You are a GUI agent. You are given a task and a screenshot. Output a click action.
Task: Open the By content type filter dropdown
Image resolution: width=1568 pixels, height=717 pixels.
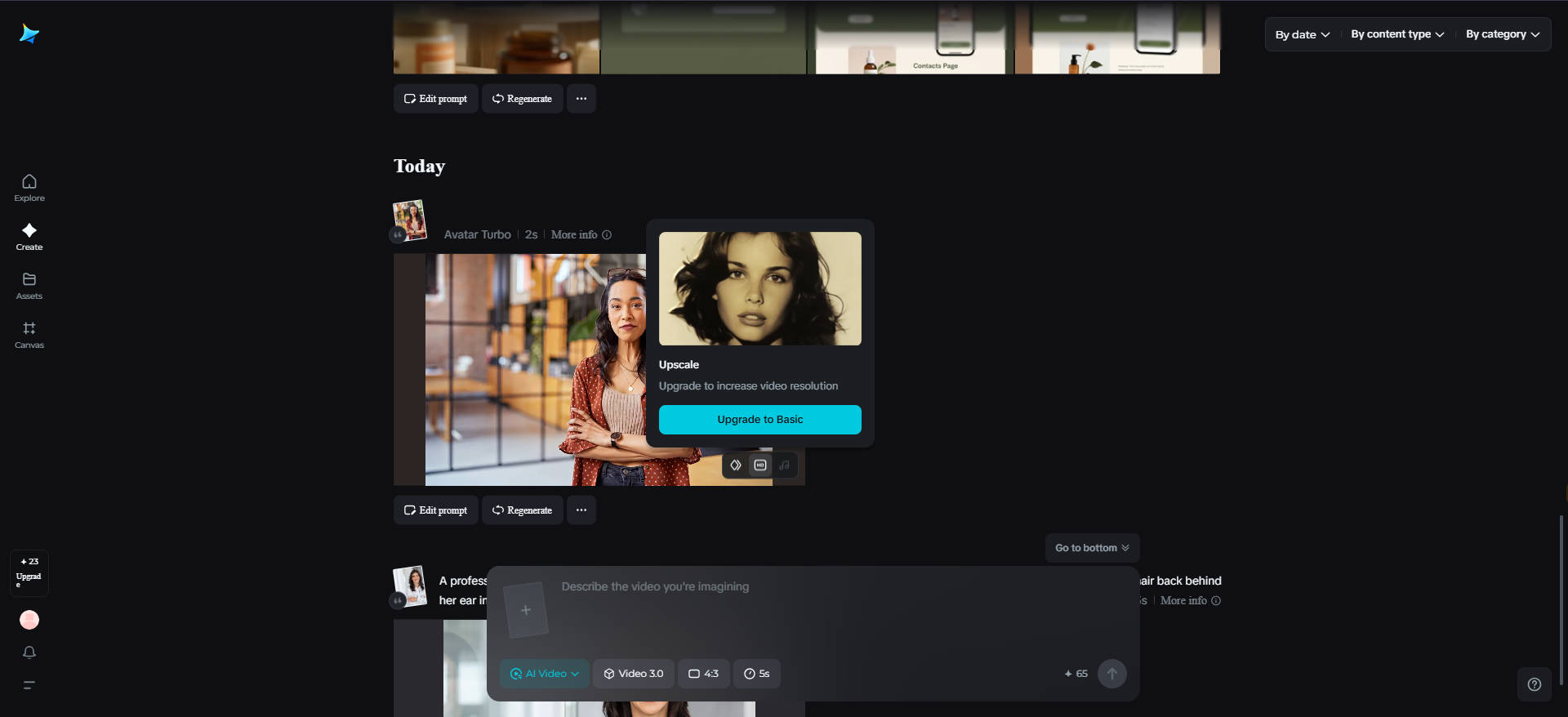(x=1397, y=34)
